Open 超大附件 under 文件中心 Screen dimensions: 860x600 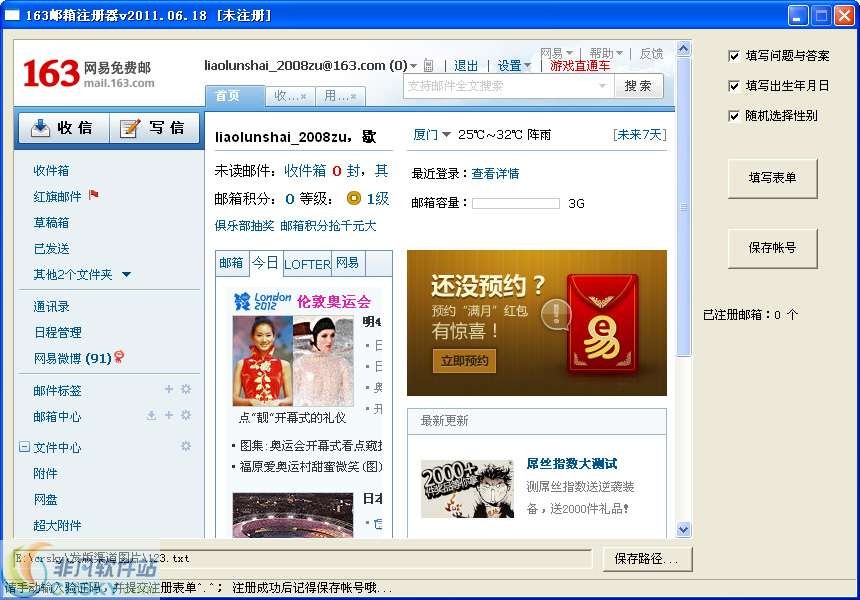point(57,525)
